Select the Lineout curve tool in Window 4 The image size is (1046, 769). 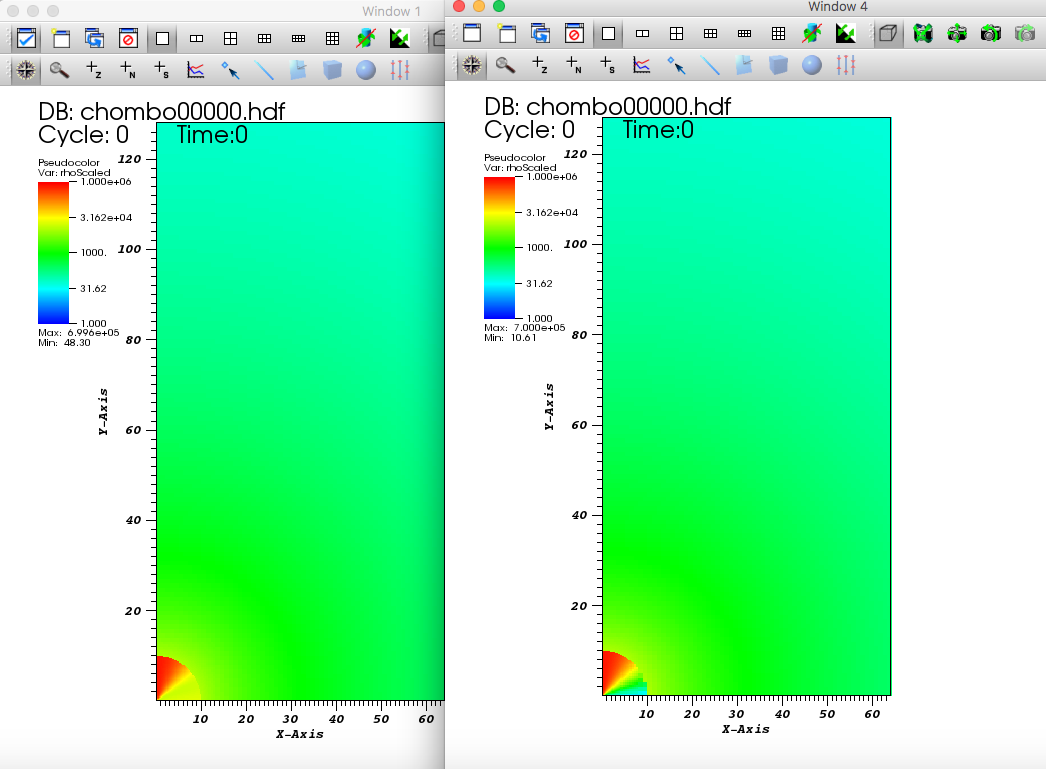point(642,65)
